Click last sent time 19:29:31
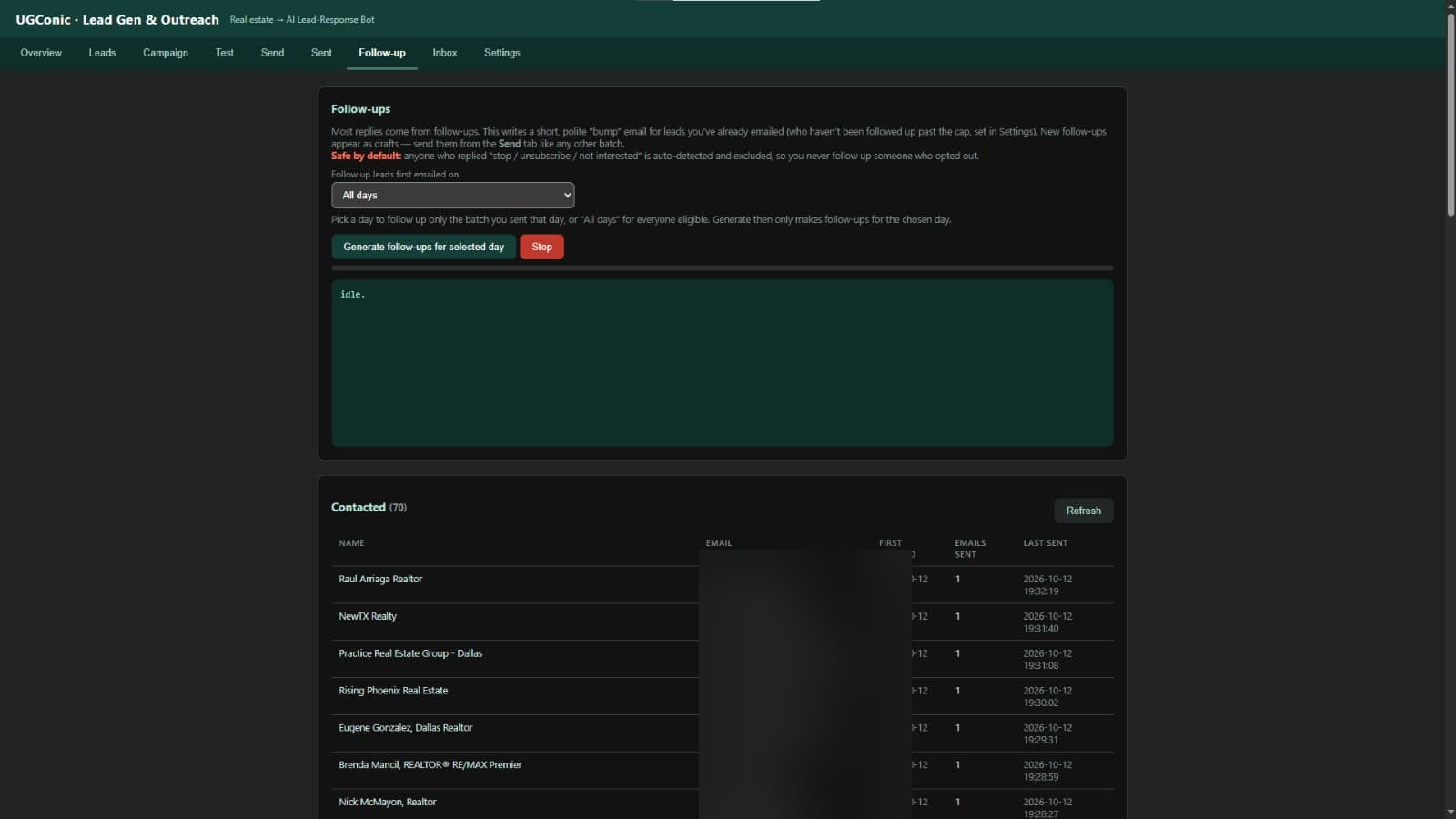The width and height of the screenshot is (1456, 819). pos(1041,741)
